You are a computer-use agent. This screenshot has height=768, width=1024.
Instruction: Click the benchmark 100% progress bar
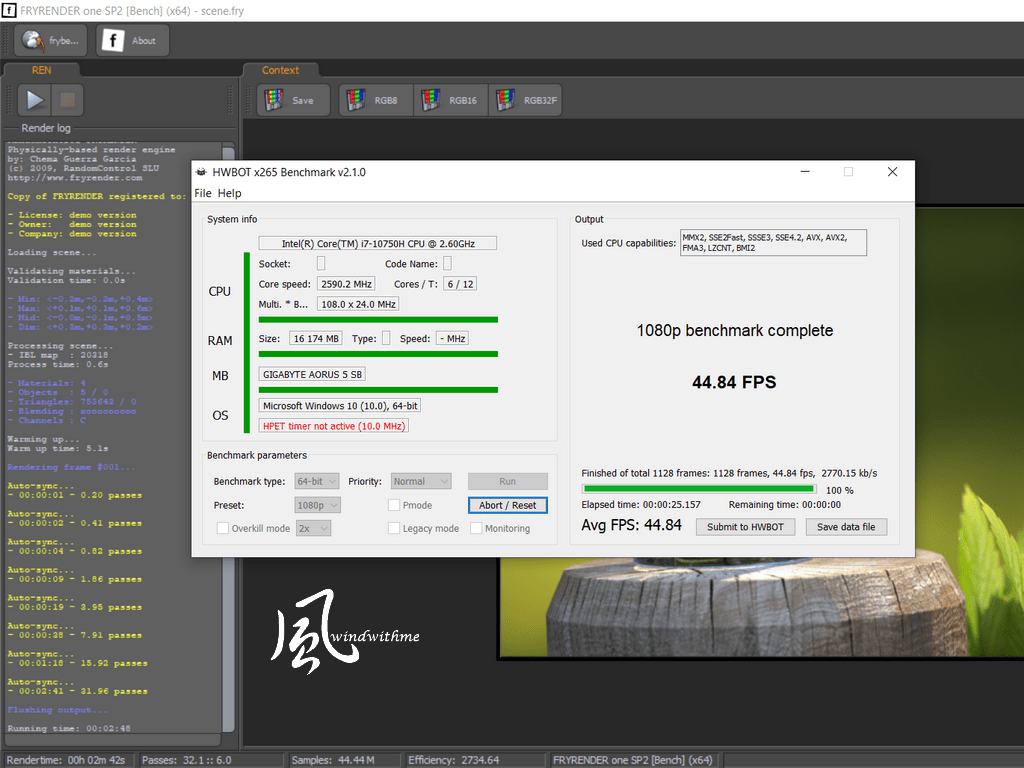point(699,488)
